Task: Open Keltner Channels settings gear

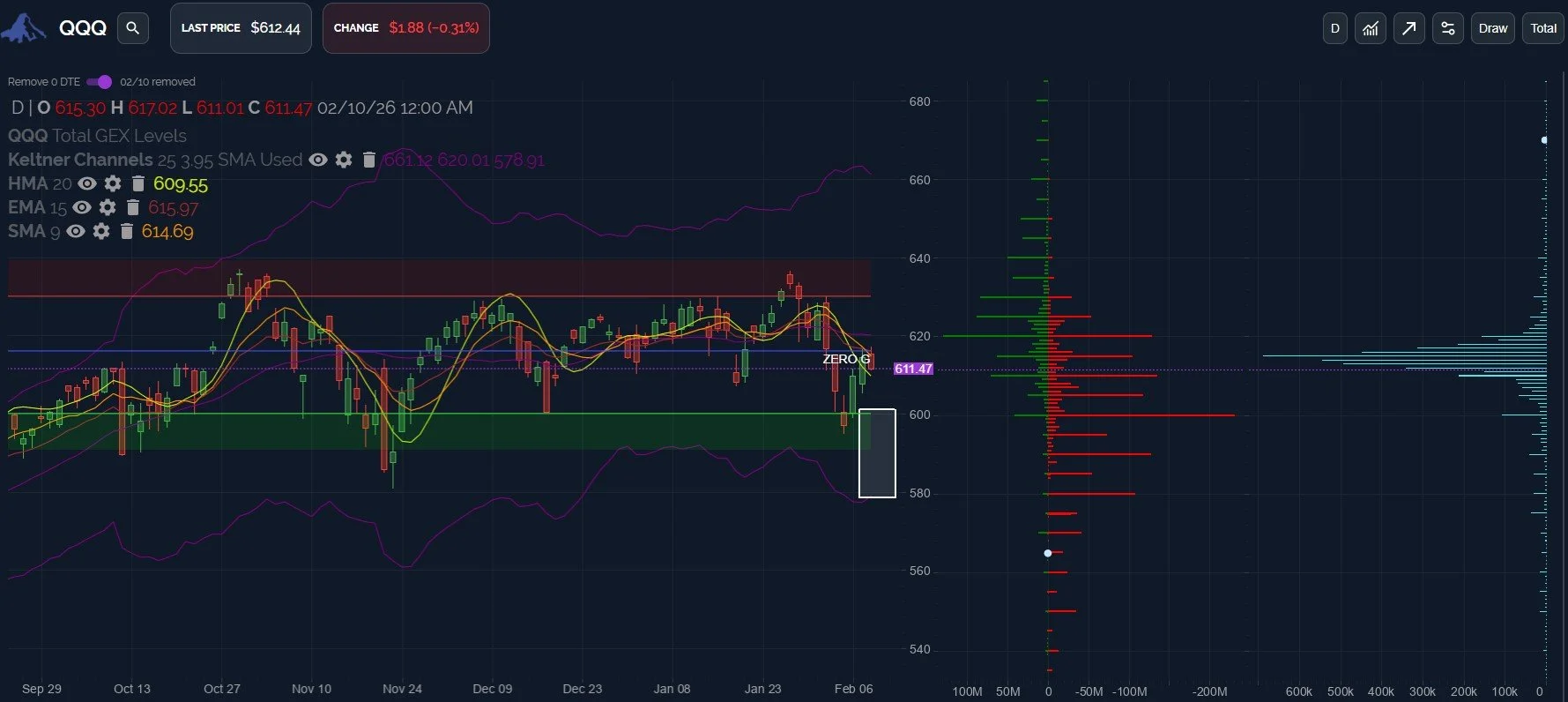Action: coord(344,160)
